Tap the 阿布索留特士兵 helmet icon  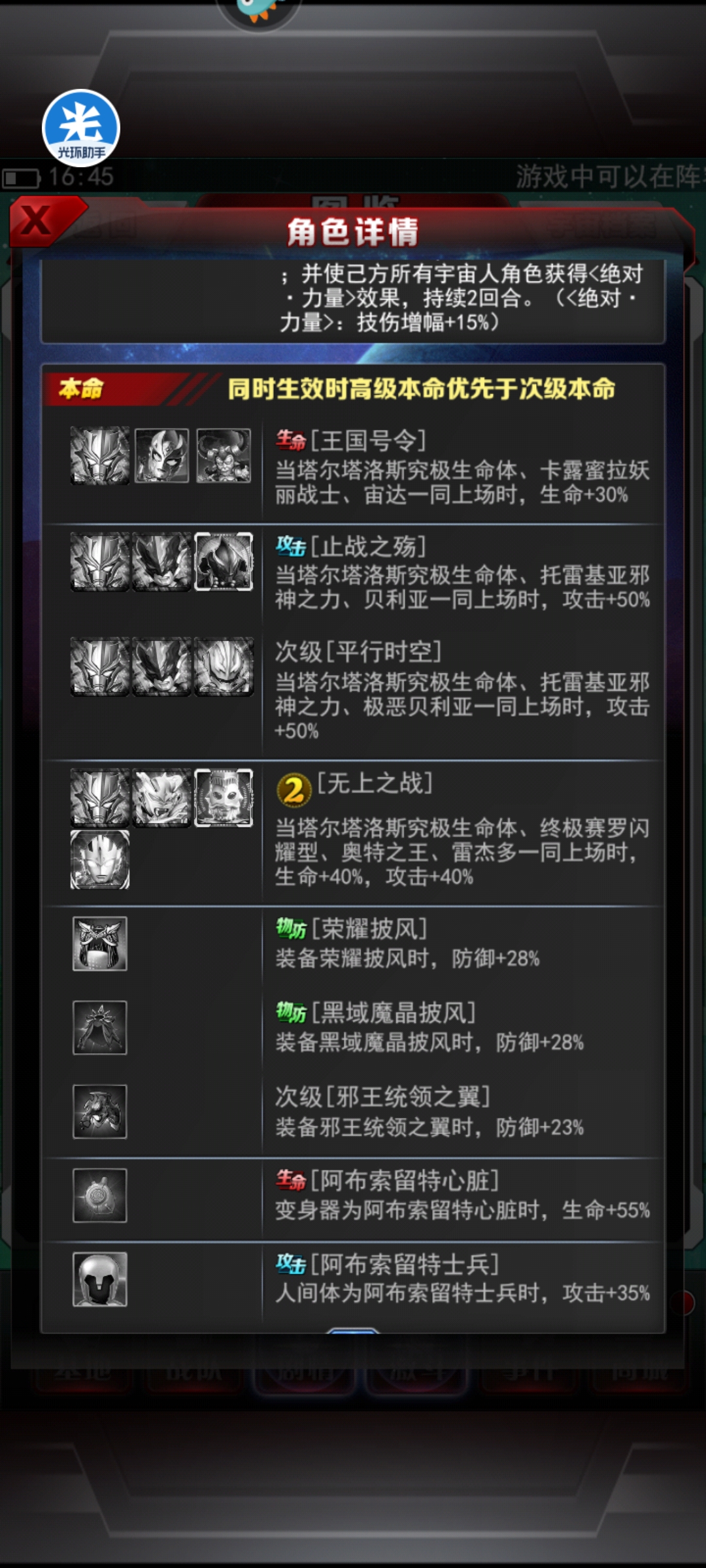click(x=99, y=1279)
